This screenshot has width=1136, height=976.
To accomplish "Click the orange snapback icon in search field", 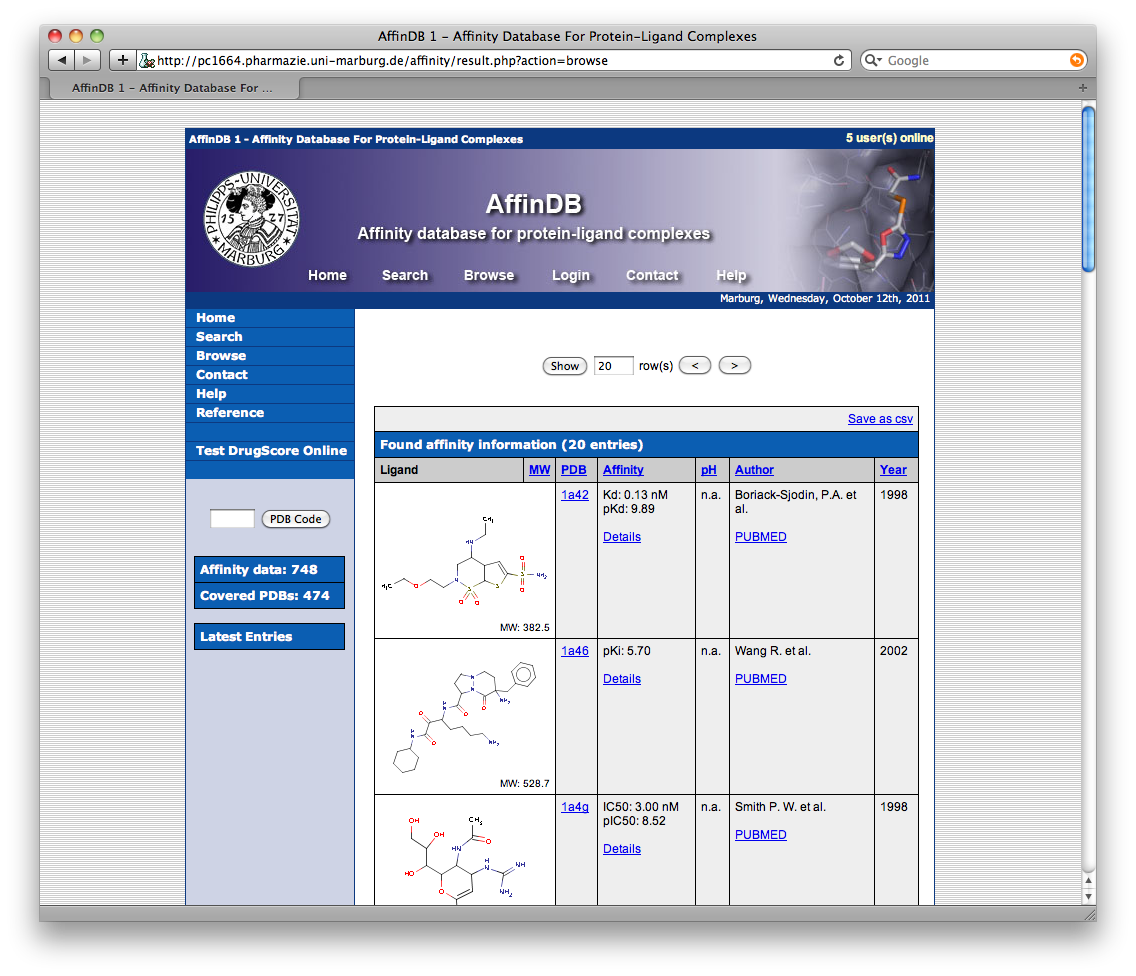I will [1077, 60].
